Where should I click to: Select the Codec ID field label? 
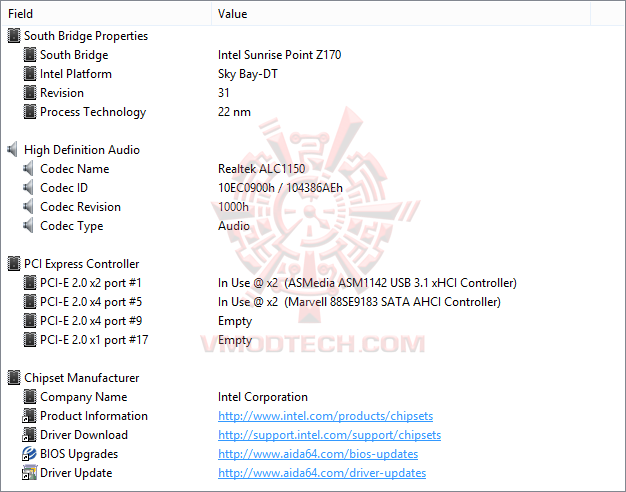[x=64, y=187]
